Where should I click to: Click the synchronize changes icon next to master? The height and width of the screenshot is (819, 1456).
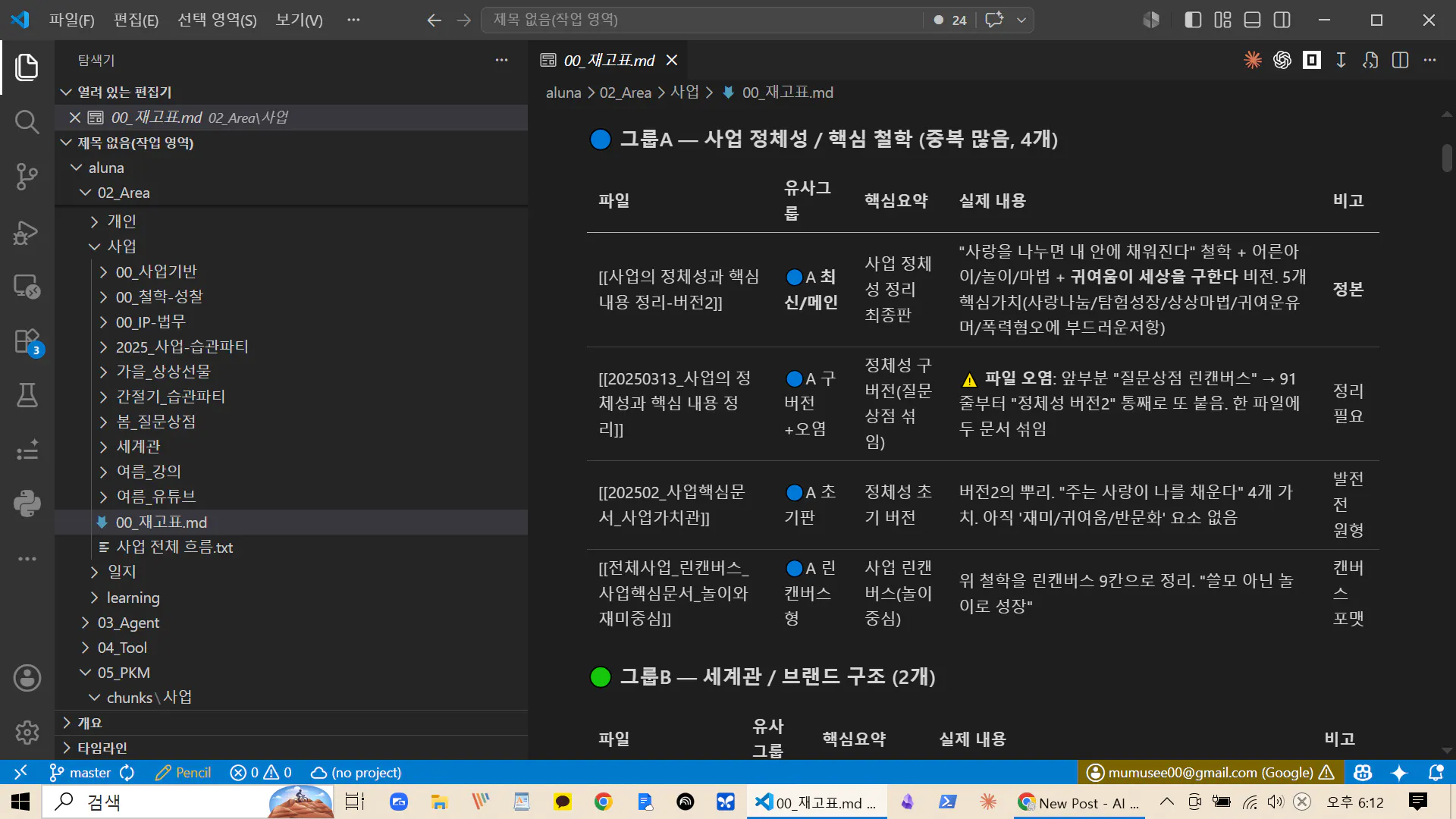(127, 772)
